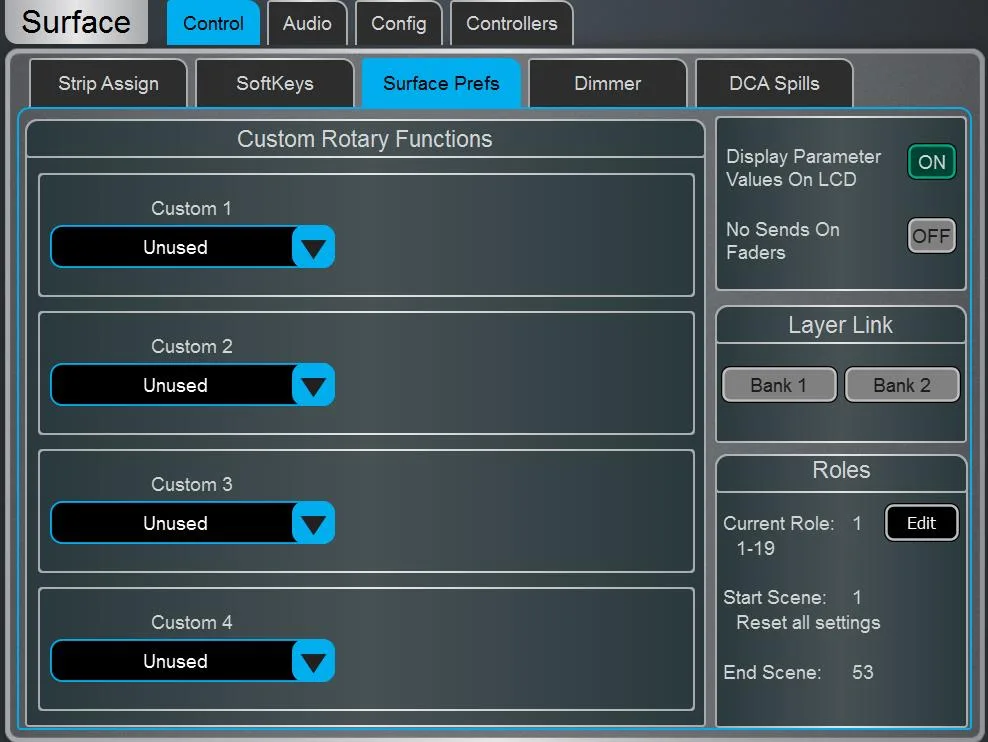The image size is (988, 742).
Task: Click the Display Parameter Values On LCD label
Action: 803,168
